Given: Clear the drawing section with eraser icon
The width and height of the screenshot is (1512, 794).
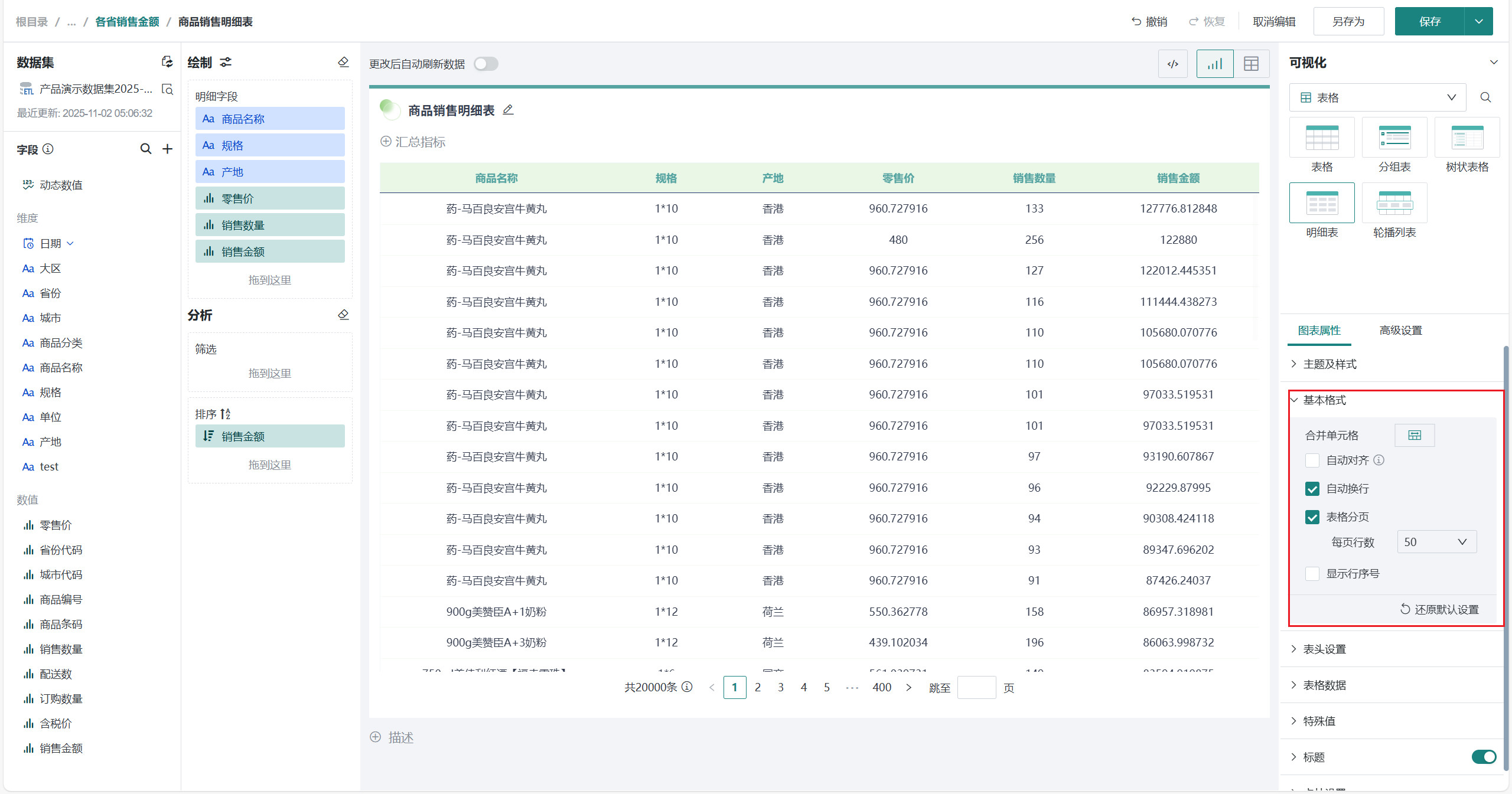Looking at the screenshot, I should [x=343, y=62].
